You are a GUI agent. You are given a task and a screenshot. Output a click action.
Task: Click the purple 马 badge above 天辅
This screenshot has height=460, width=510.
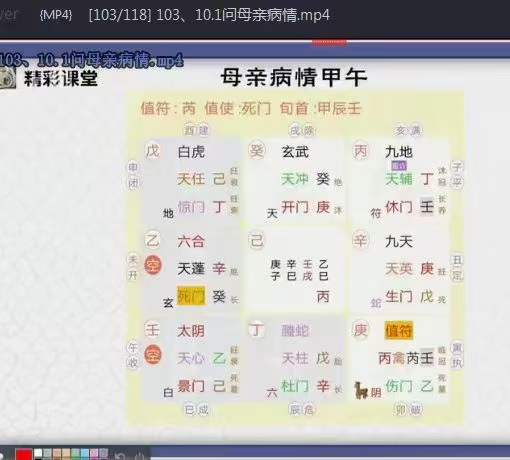point(399,166)
